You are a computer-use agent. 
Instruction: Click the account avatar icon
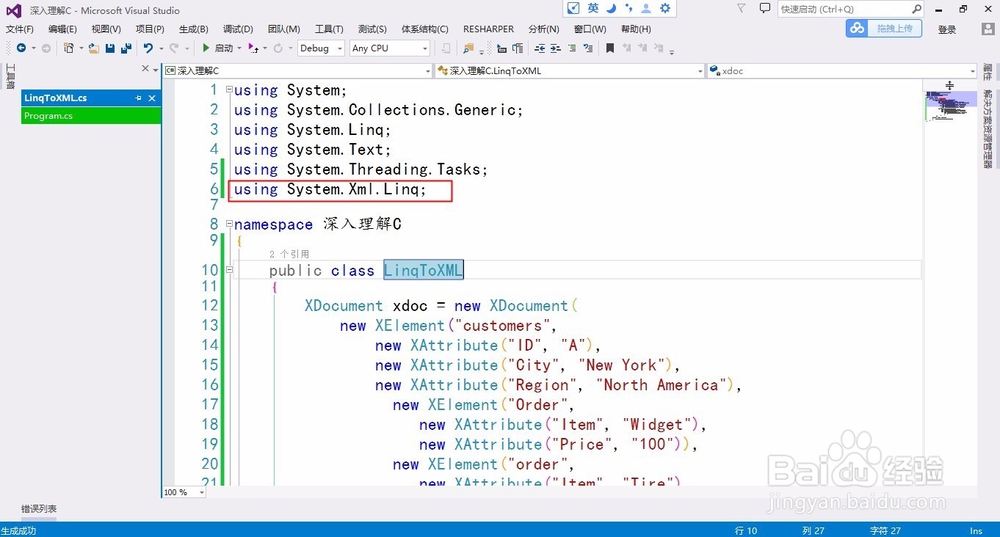coord(987,29)
